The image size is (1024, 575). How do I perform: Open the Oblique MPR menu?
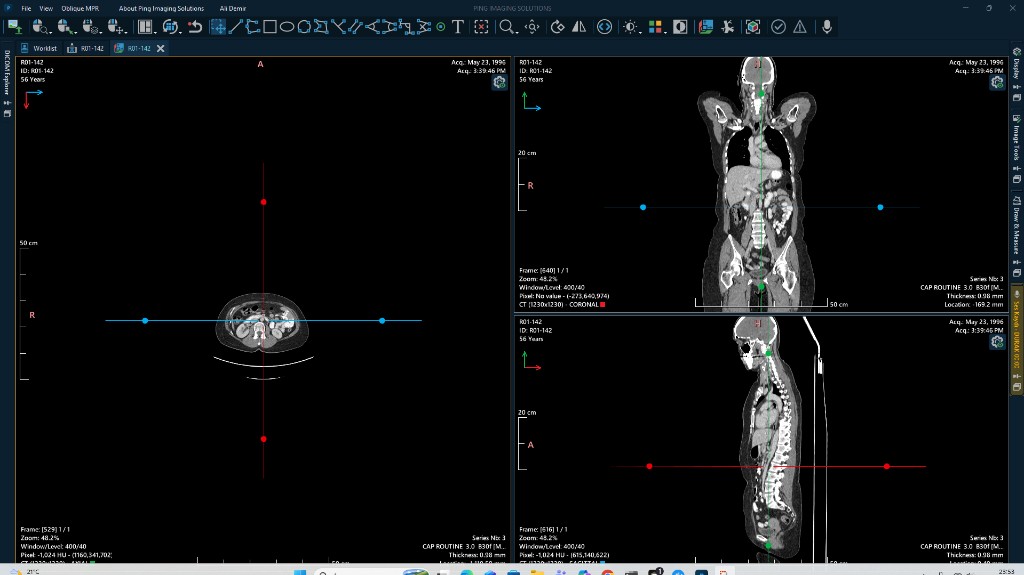coord(80,8)
